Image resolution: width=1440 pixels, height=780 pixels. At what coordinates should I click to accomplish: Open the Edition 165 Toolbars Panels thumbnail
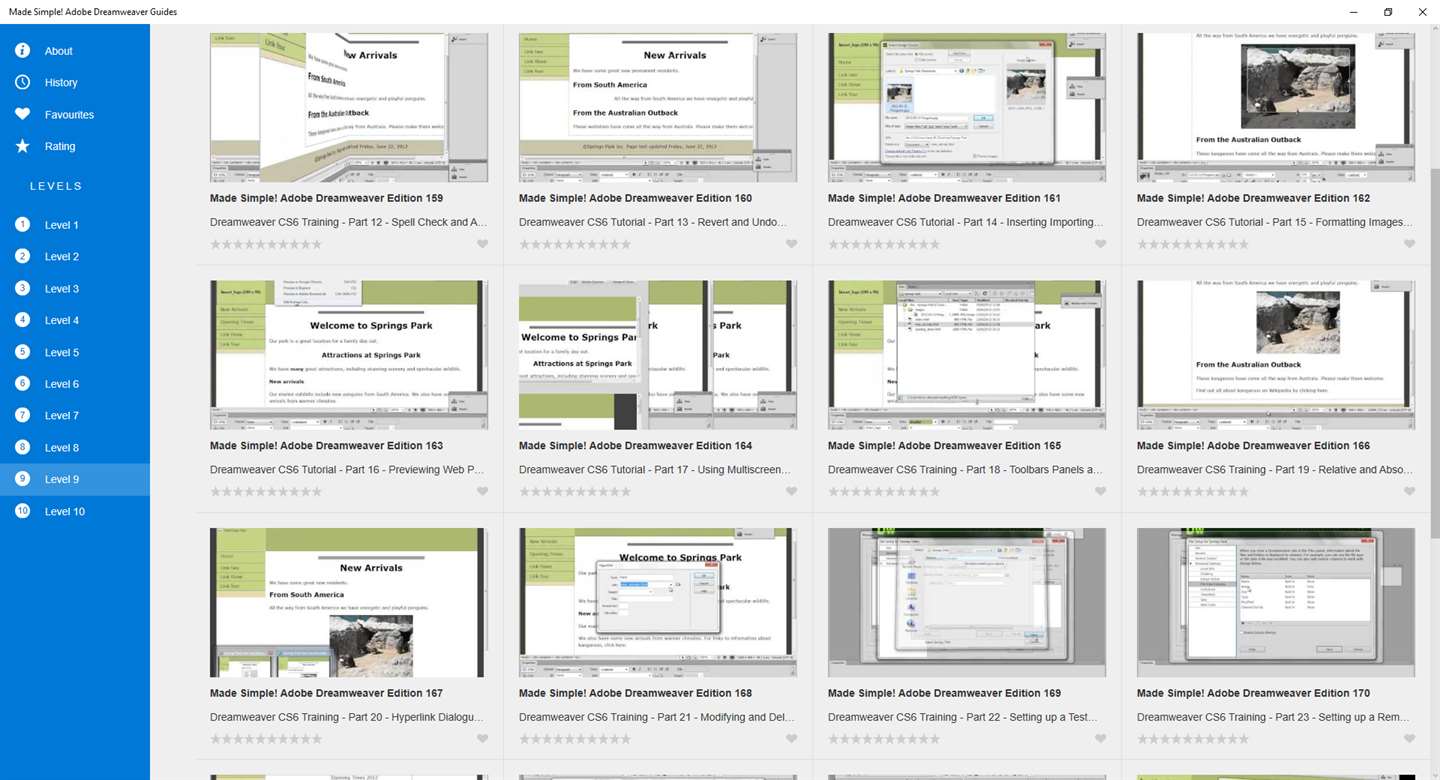click(x=967, y=355)
